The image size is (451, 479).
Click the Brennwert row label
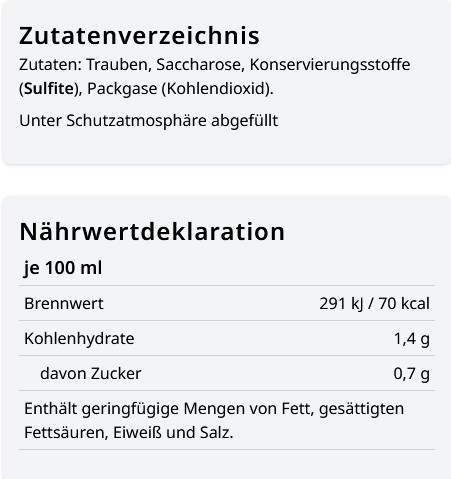(x=64, y=303)
